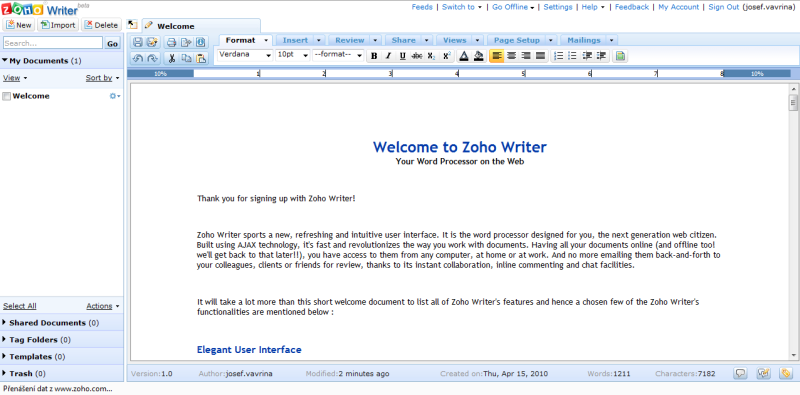Click the maximize editor icon beside Welcome tab
Screen dimensions: 800x395
tap(132, 24)
